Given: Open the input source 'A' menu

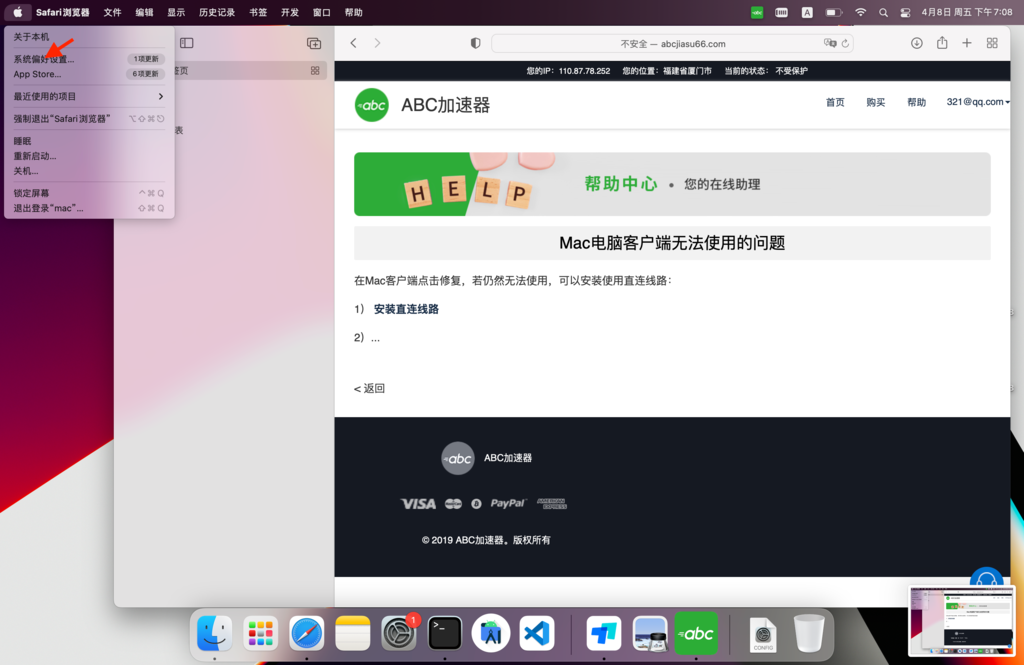Looking at the screenshot, I should click(807, 12).
